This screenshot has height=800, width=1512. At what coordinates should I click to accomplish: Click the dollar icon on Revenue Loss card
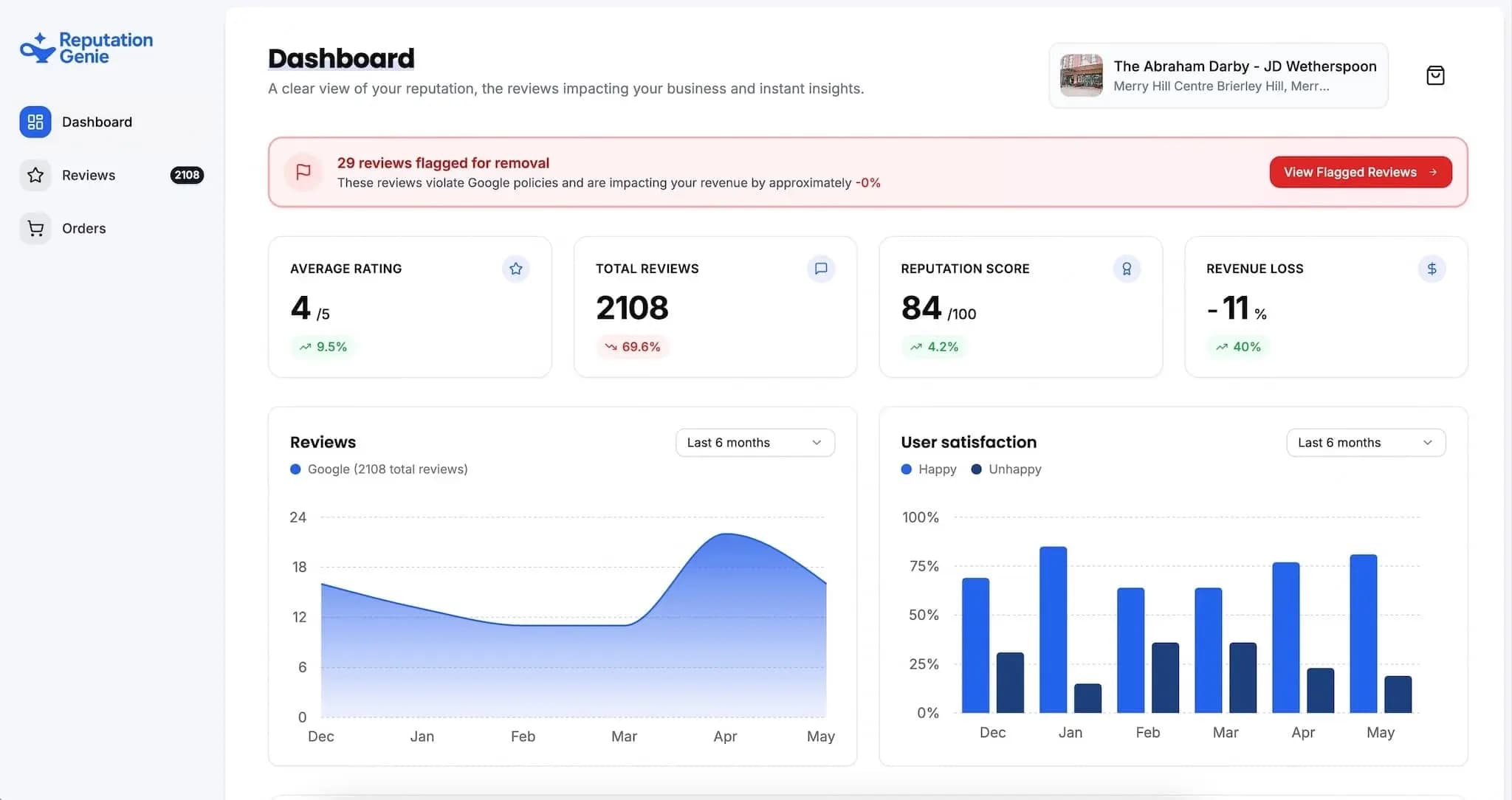(x=1432, y=269)
